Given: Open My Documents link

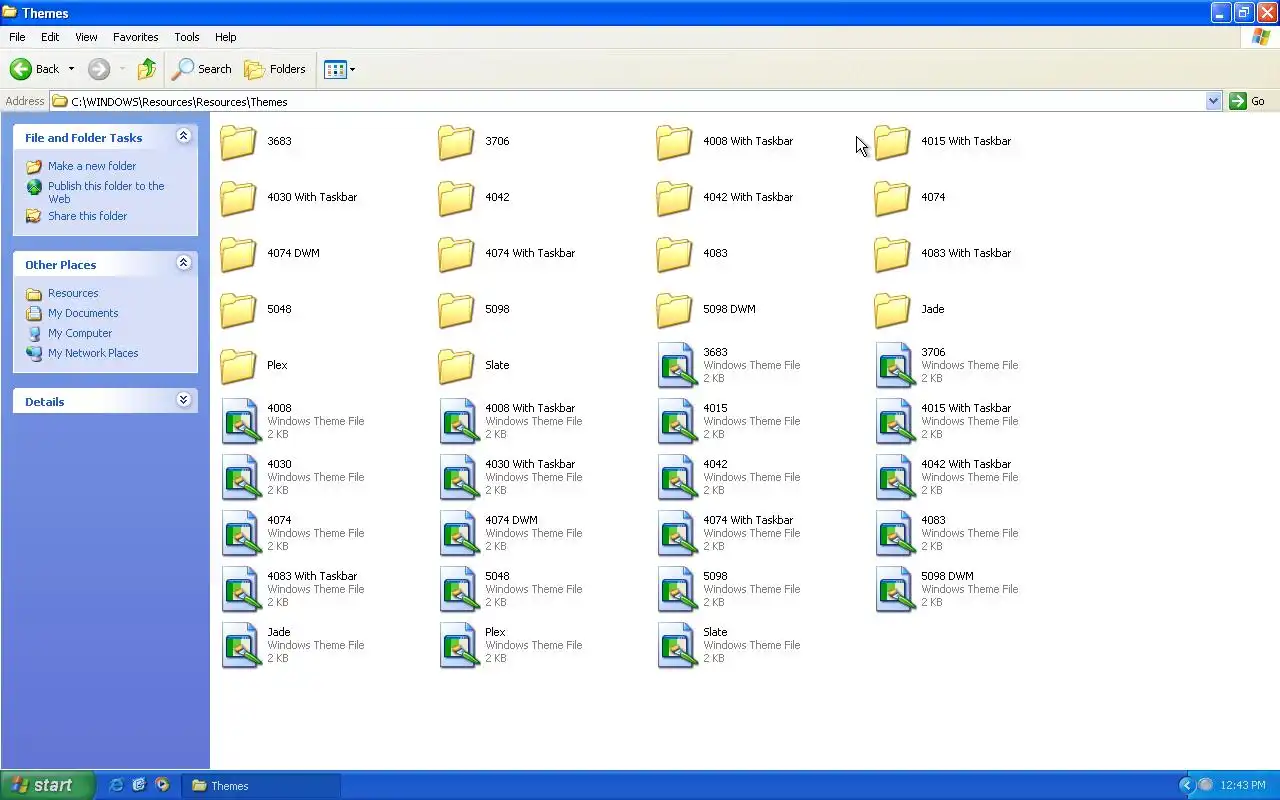Looking at the screenshot, I should (83, 313).
